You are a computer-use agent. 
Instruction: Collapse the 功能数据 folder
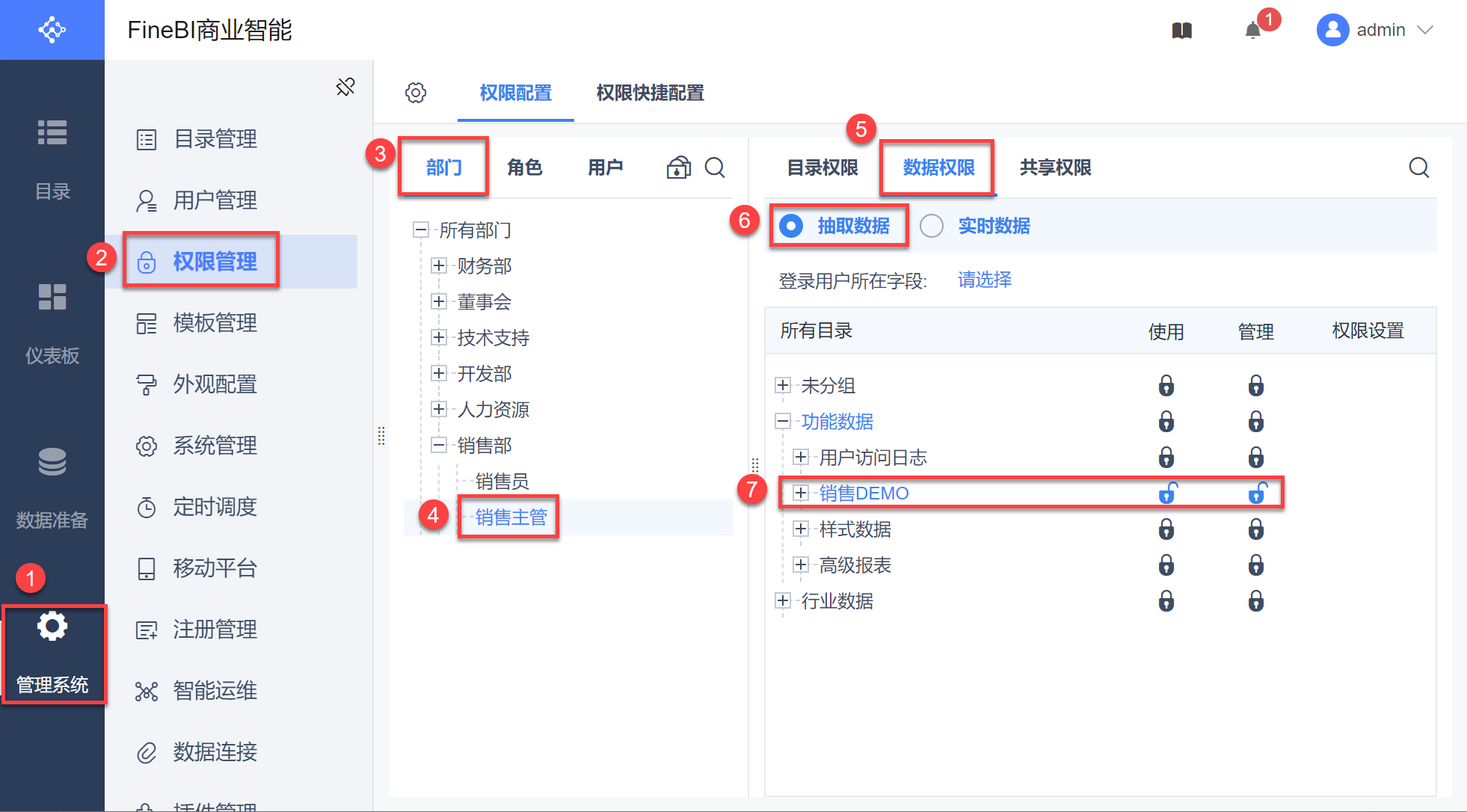tap(783, 421)
